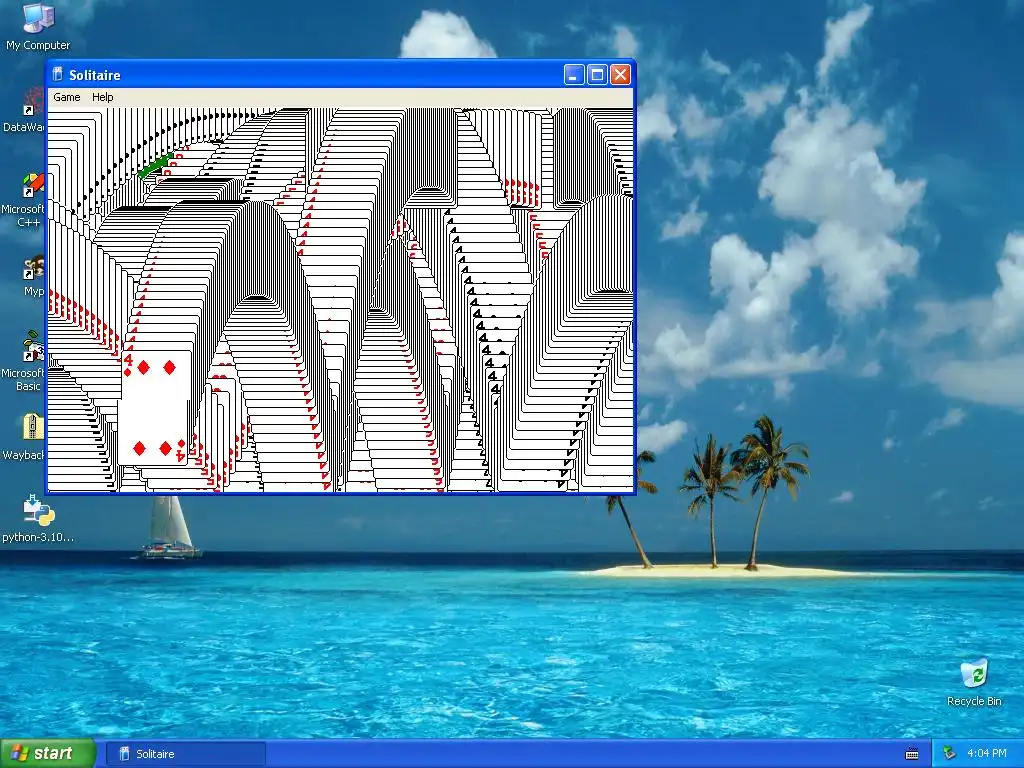Click the 4:04 PM taskbar clock
The image size is (1024, 768).
pos(987,754)
